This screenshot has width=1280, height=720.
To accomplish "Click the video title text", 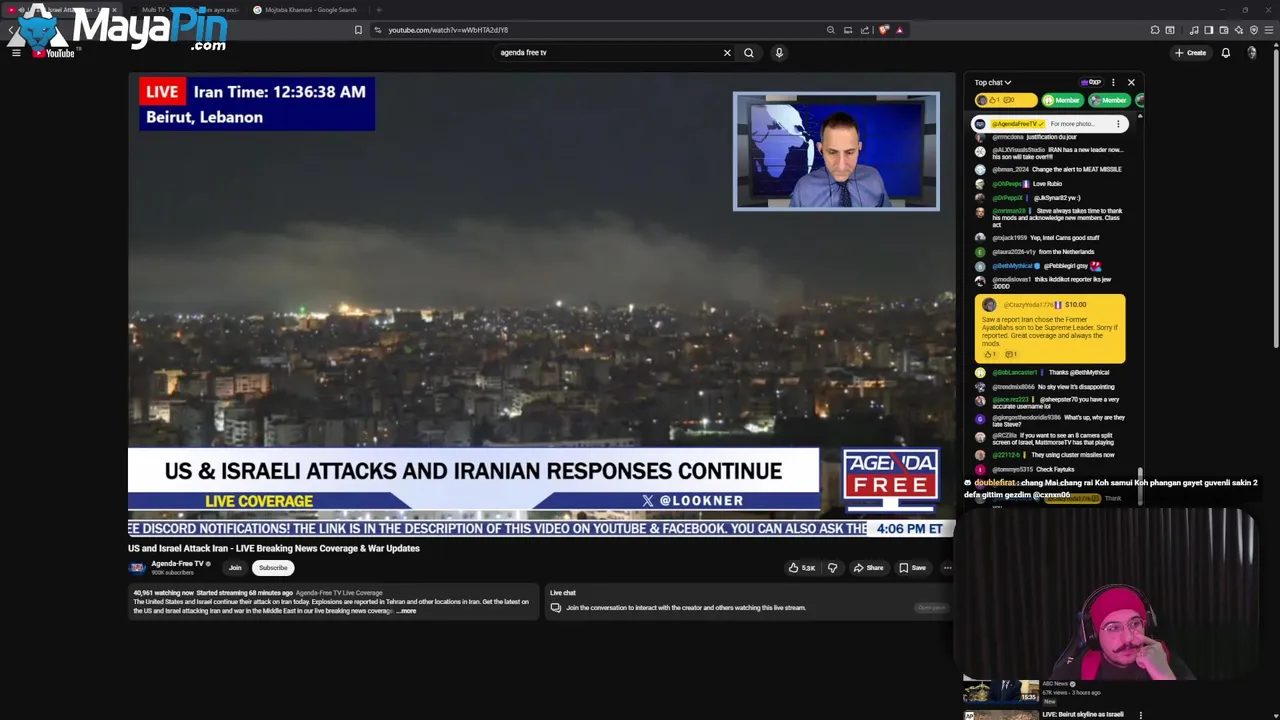I will coord(273,548).
